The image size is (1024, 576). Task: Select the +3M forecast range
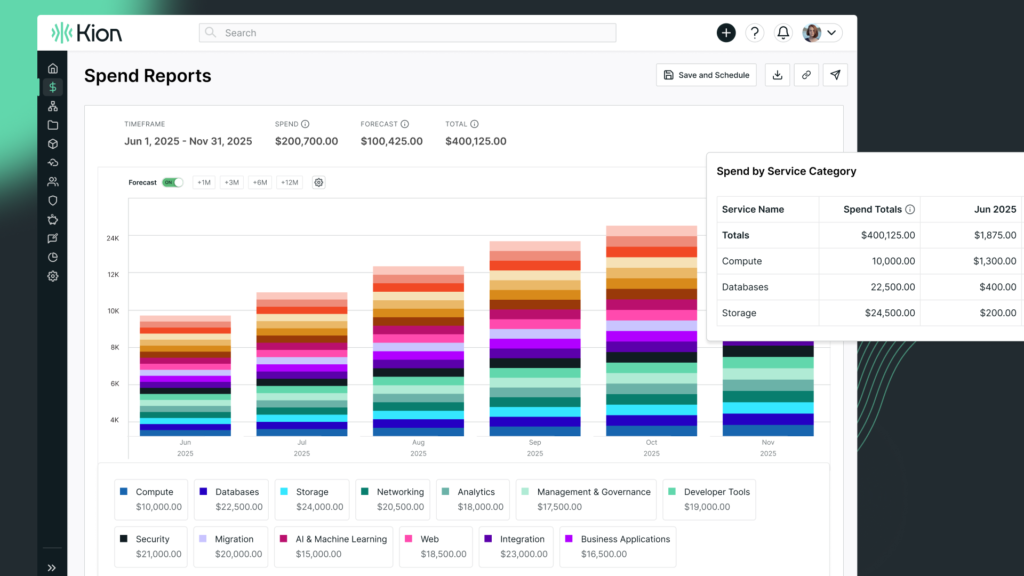pos(231,183)
